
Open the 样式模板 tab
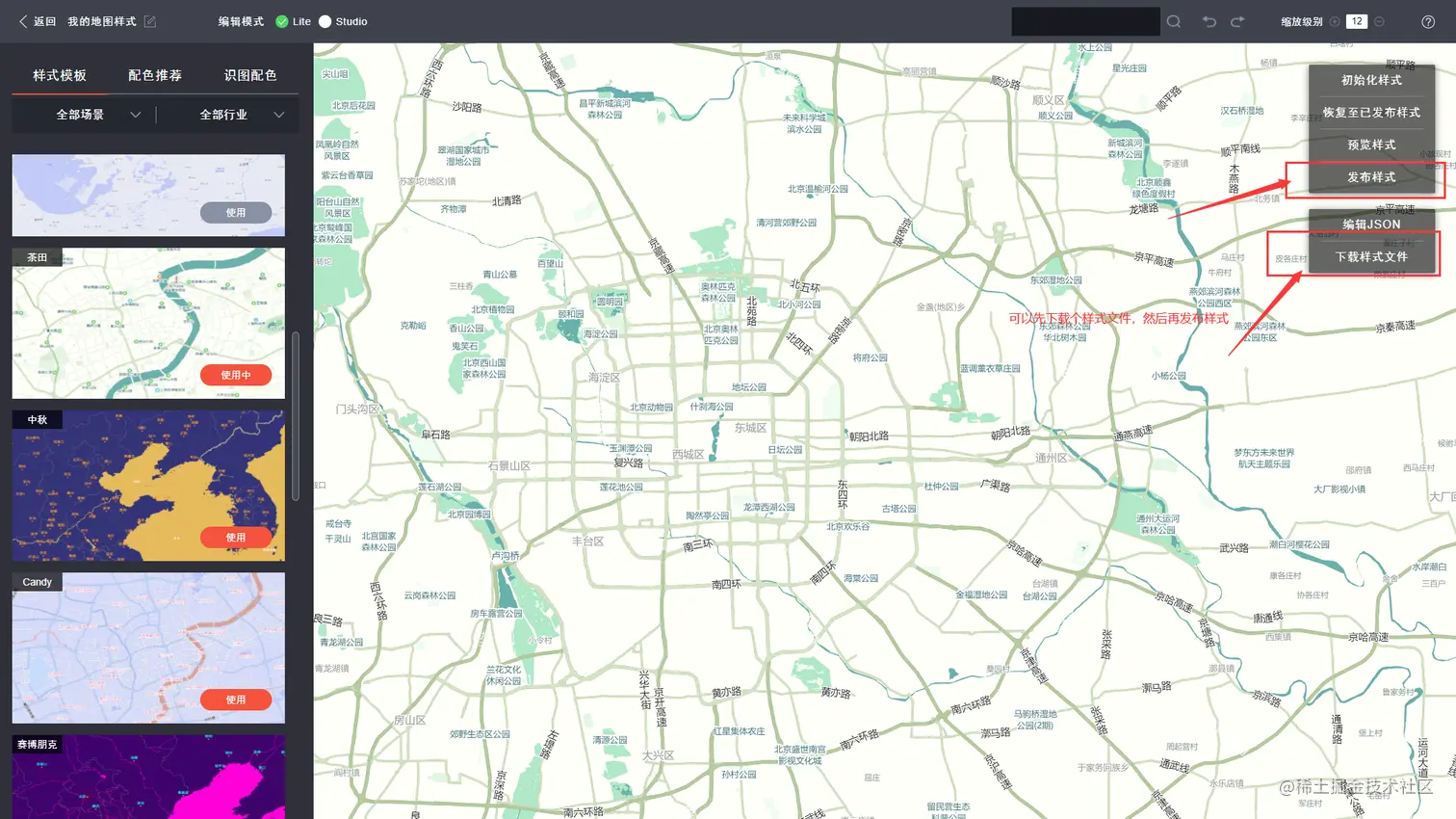tap(60, 75)
